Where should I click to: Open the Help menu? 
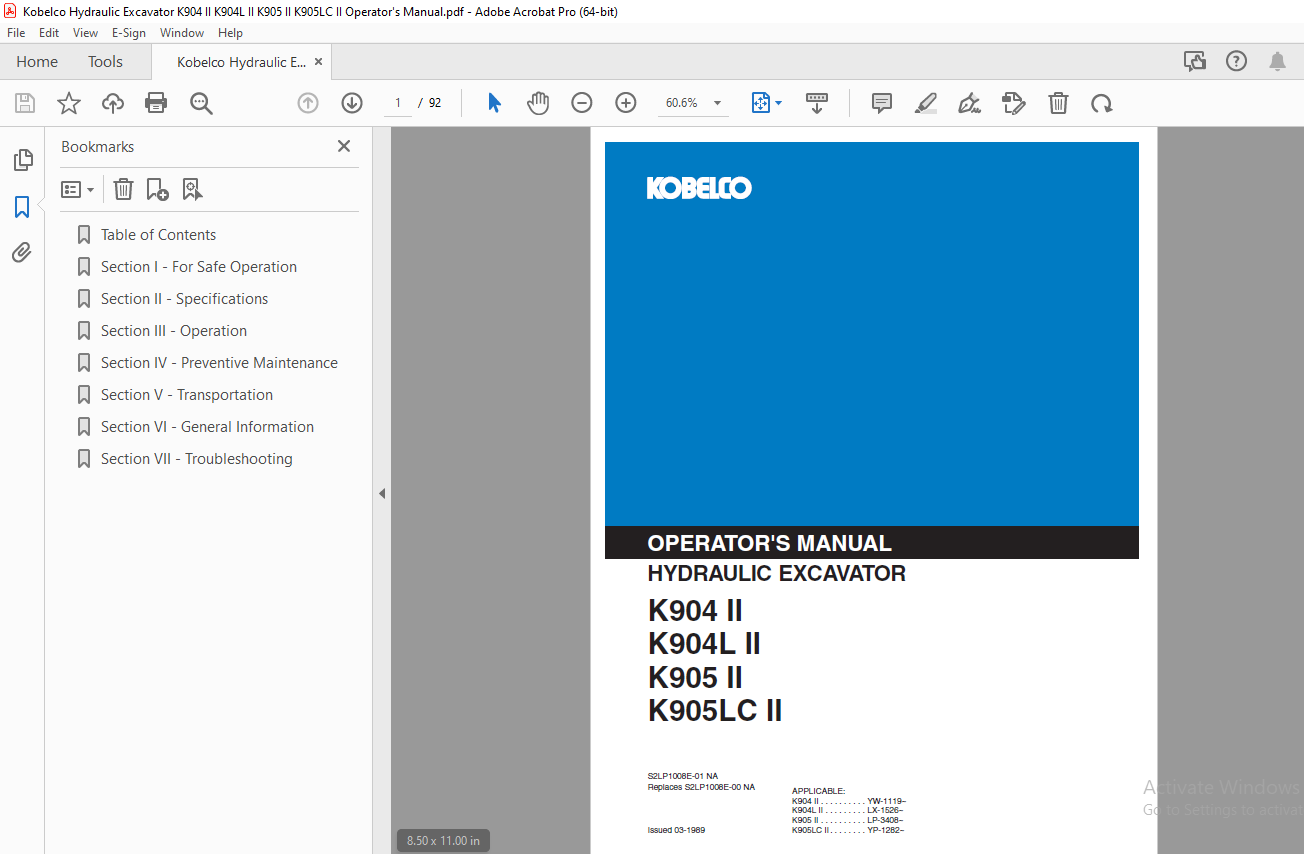click(x=230, y=33)
